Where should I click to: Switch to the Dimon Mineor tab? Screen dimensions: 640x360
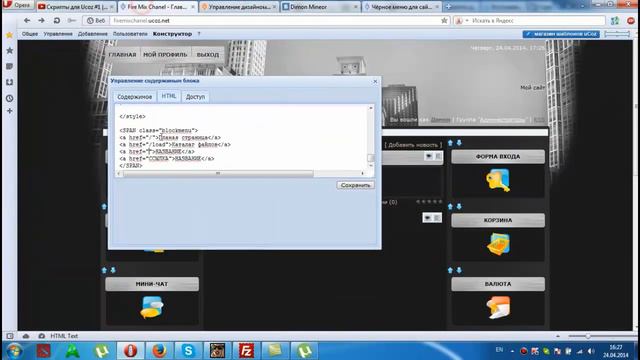click(x=320, y=7)
